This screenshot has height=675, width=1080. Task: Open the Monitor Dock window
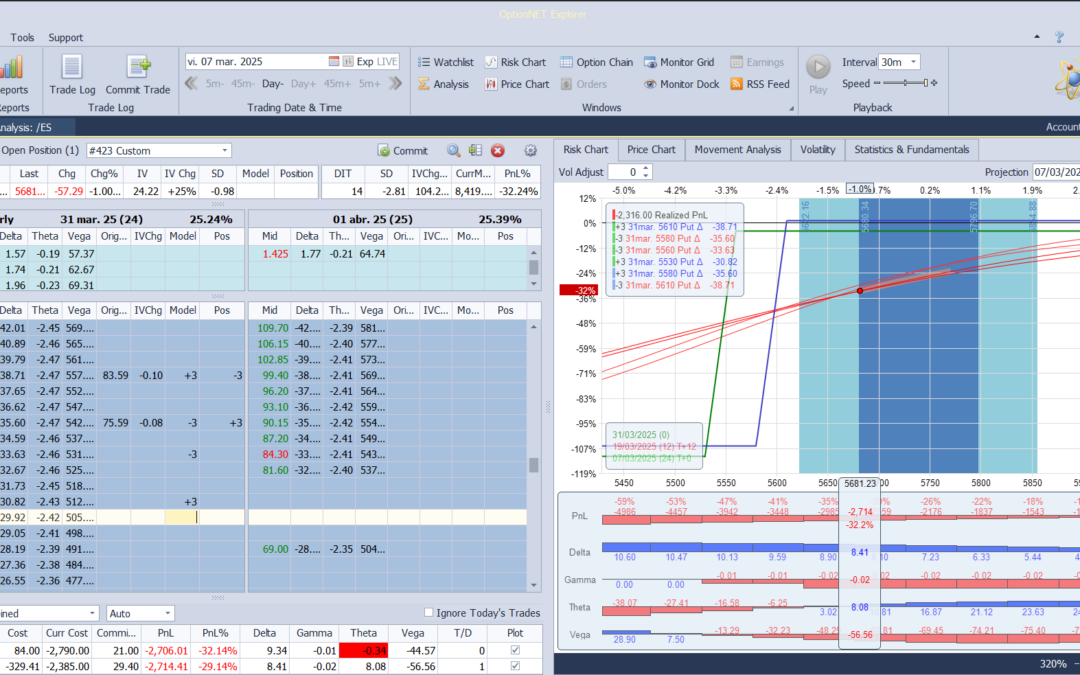pyautogui.click(x=682, y=84)
